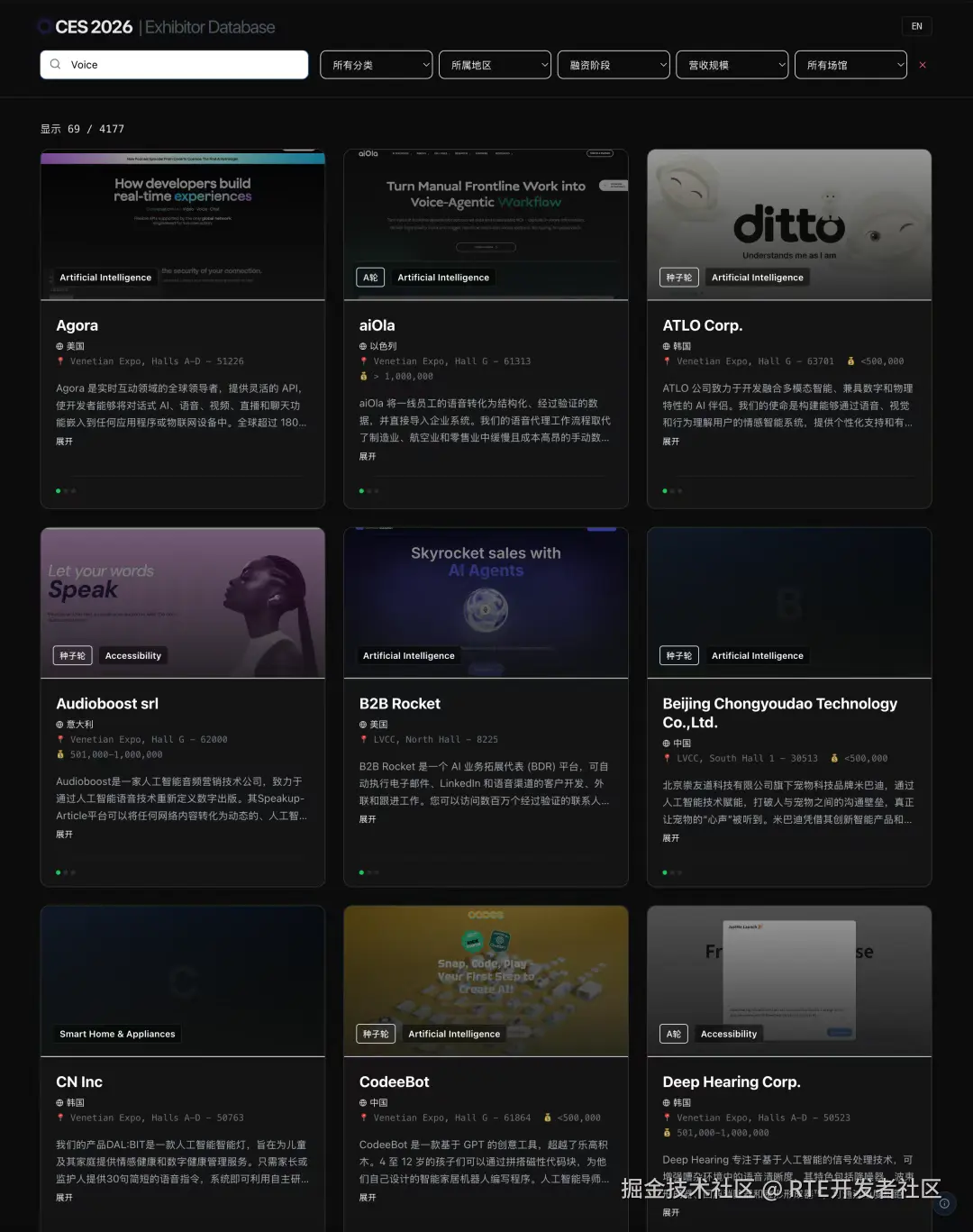This screenshot has width=973, height=1232.
Task: Click the 种子轮 badge on ATLO Corp. card
Action: click(679, 278)
